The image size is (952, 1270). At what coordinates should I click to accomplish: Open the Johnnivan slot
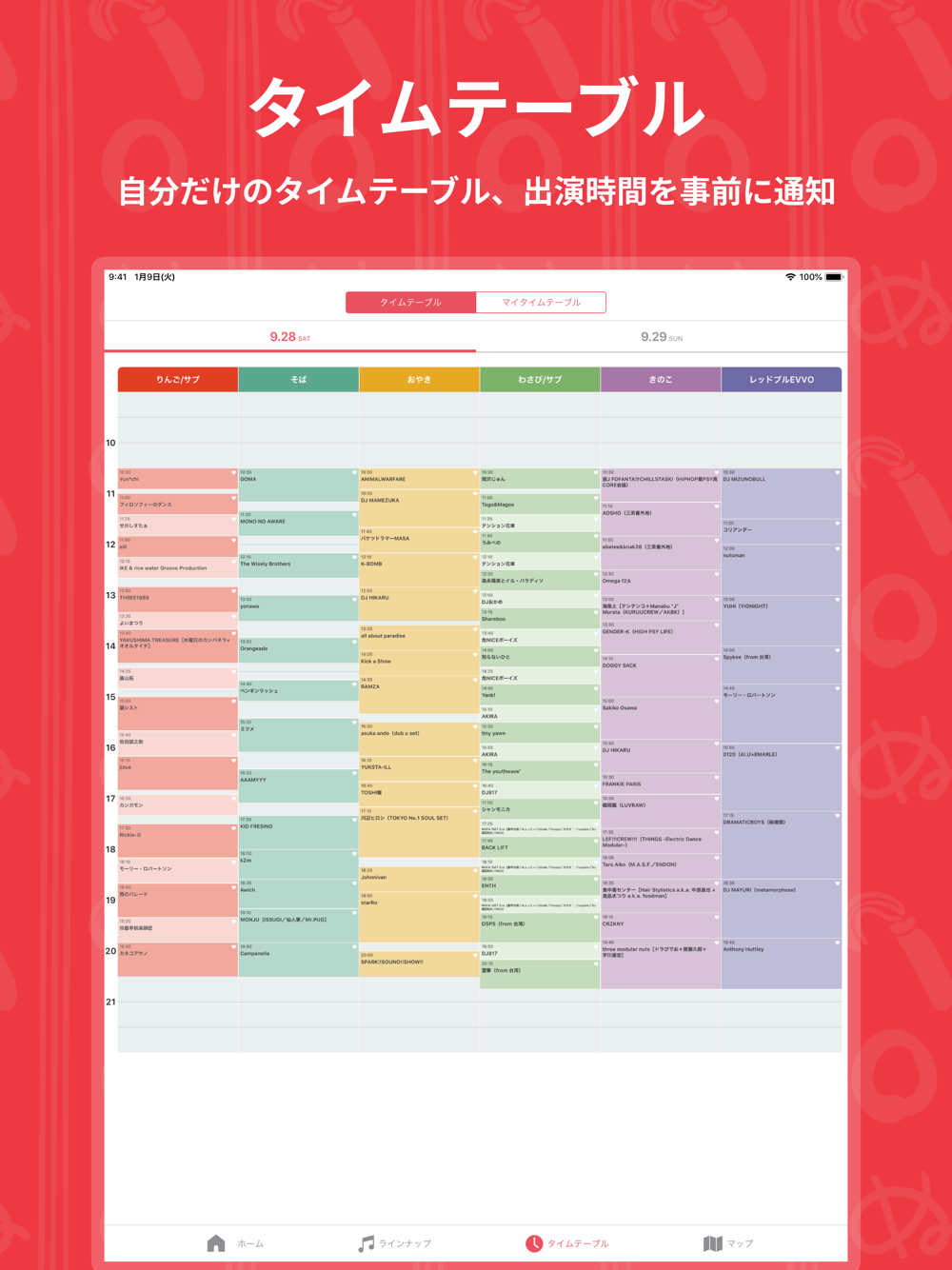coord(419,875)
